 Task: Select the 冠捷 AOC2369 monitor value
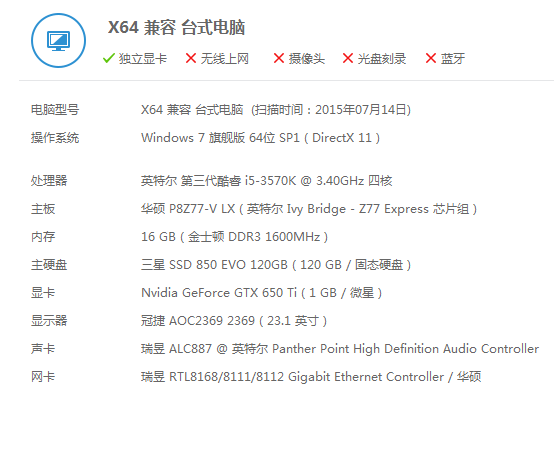pyautogui.click(x=234, y=320)
